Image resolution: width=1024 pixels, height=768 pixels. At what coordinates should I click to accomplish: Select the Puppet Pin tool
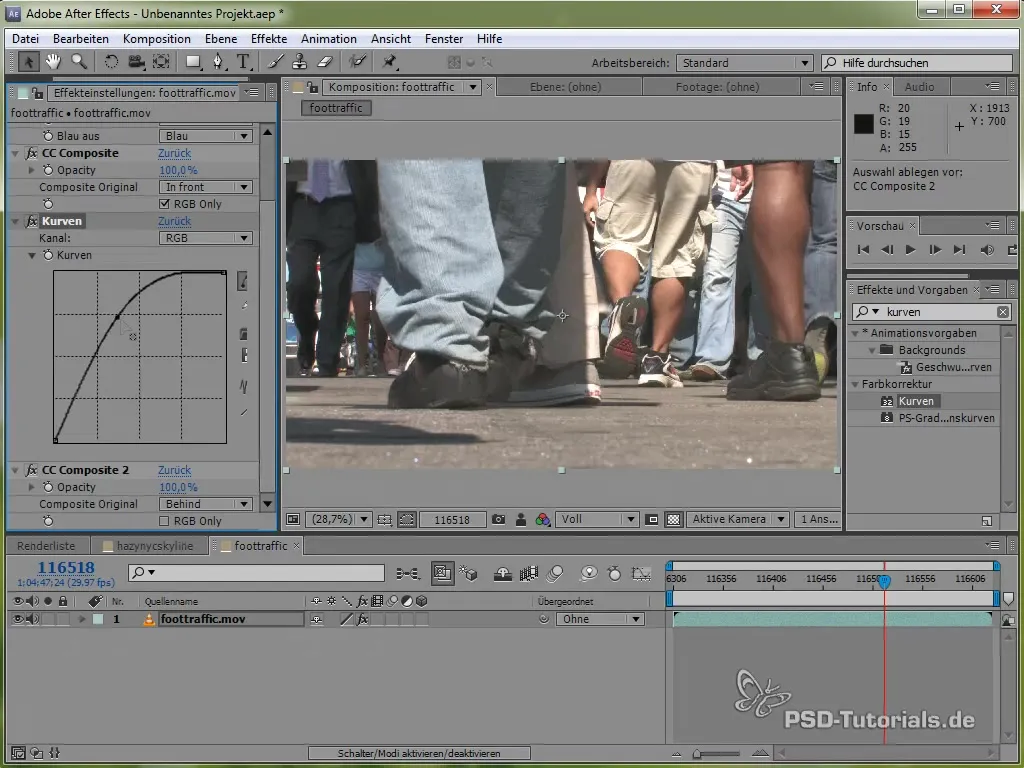point(389,62)
